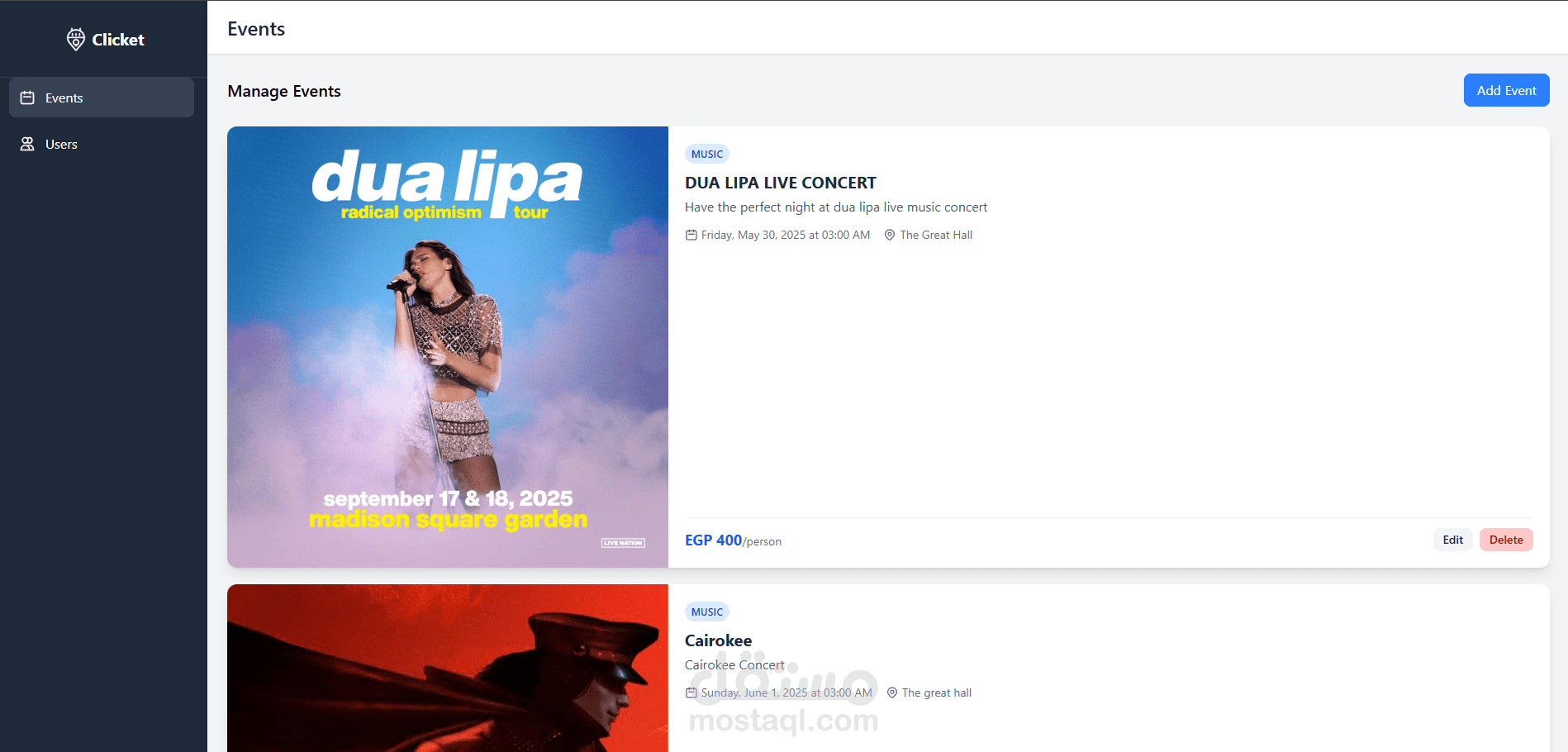Edit the Dua Lipa Live Concert event
Image resolution: width=1568 pixels, height=752 pixels.
coord(1452,540)
